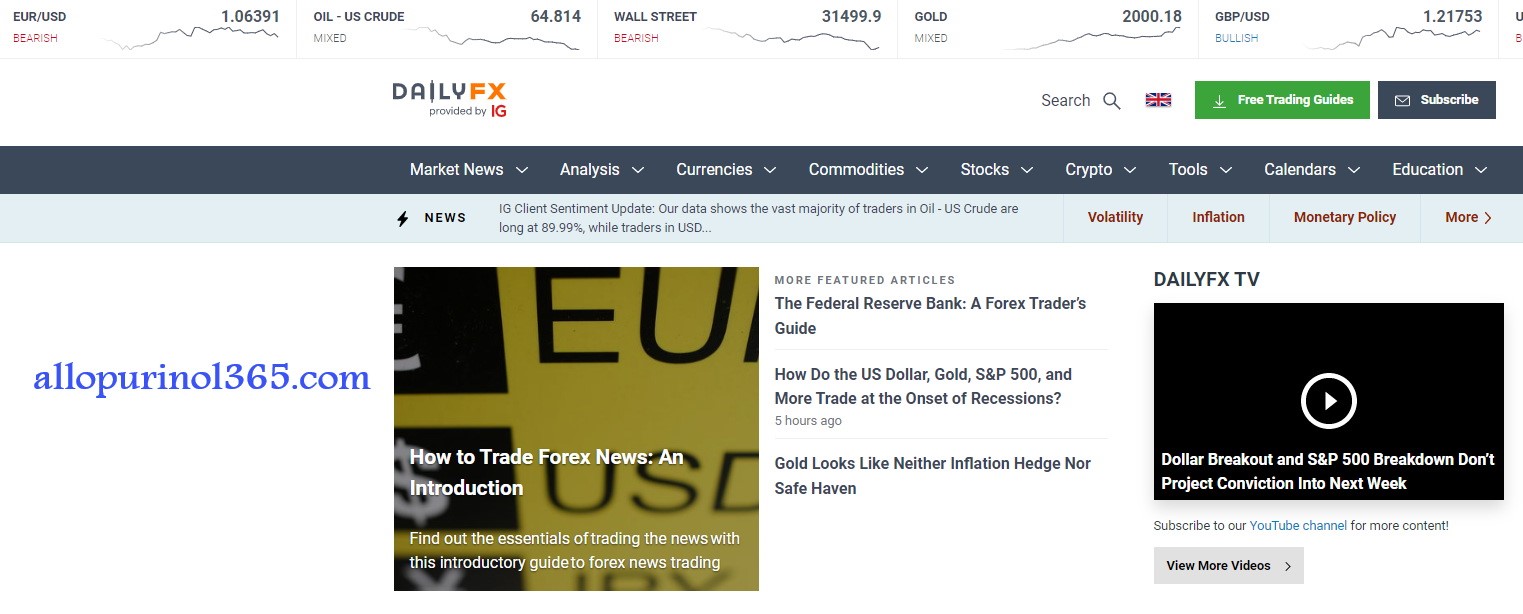1523x614 pixels.
Task: Click the Dollar Breakout video title
Action: pos(1327,471)
